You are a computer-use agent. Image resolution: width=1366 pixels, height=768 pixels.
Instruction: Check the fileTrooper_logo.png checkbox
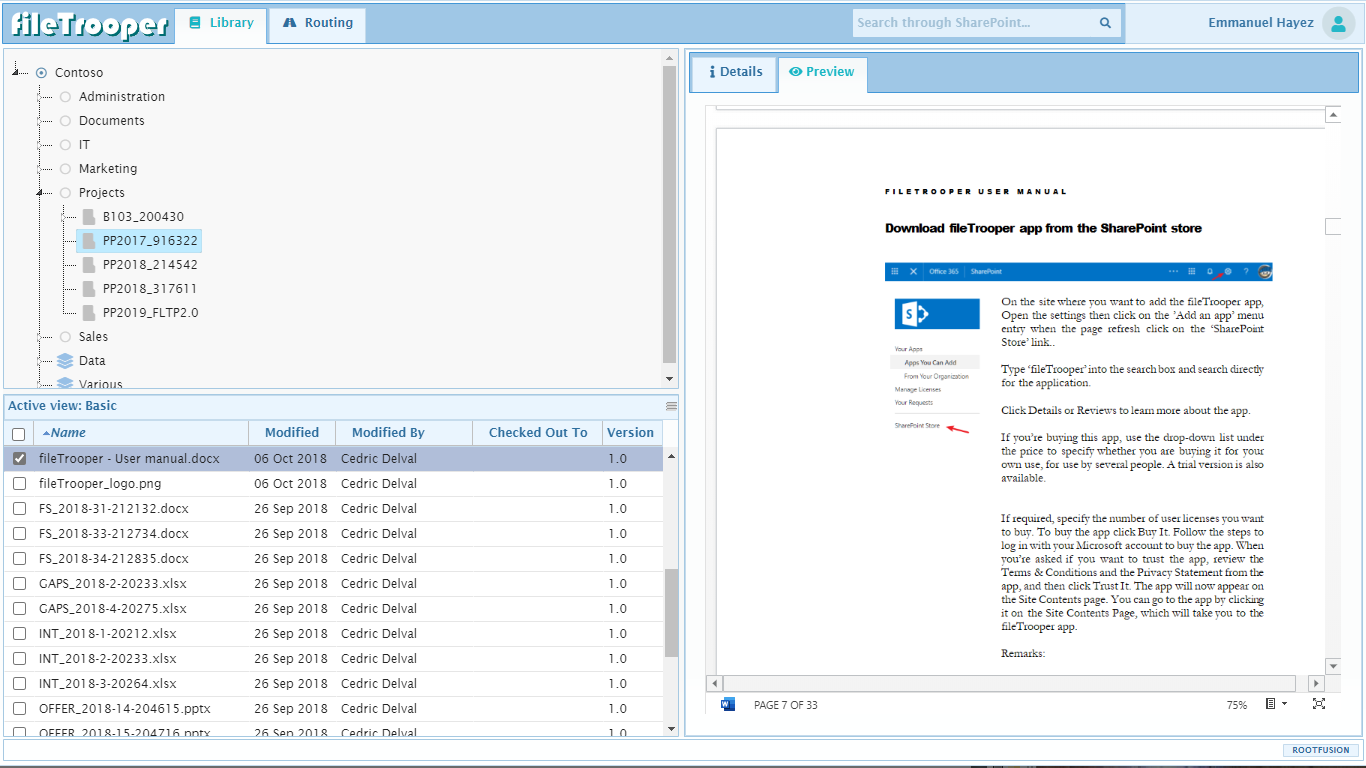(x=19, y=483)
